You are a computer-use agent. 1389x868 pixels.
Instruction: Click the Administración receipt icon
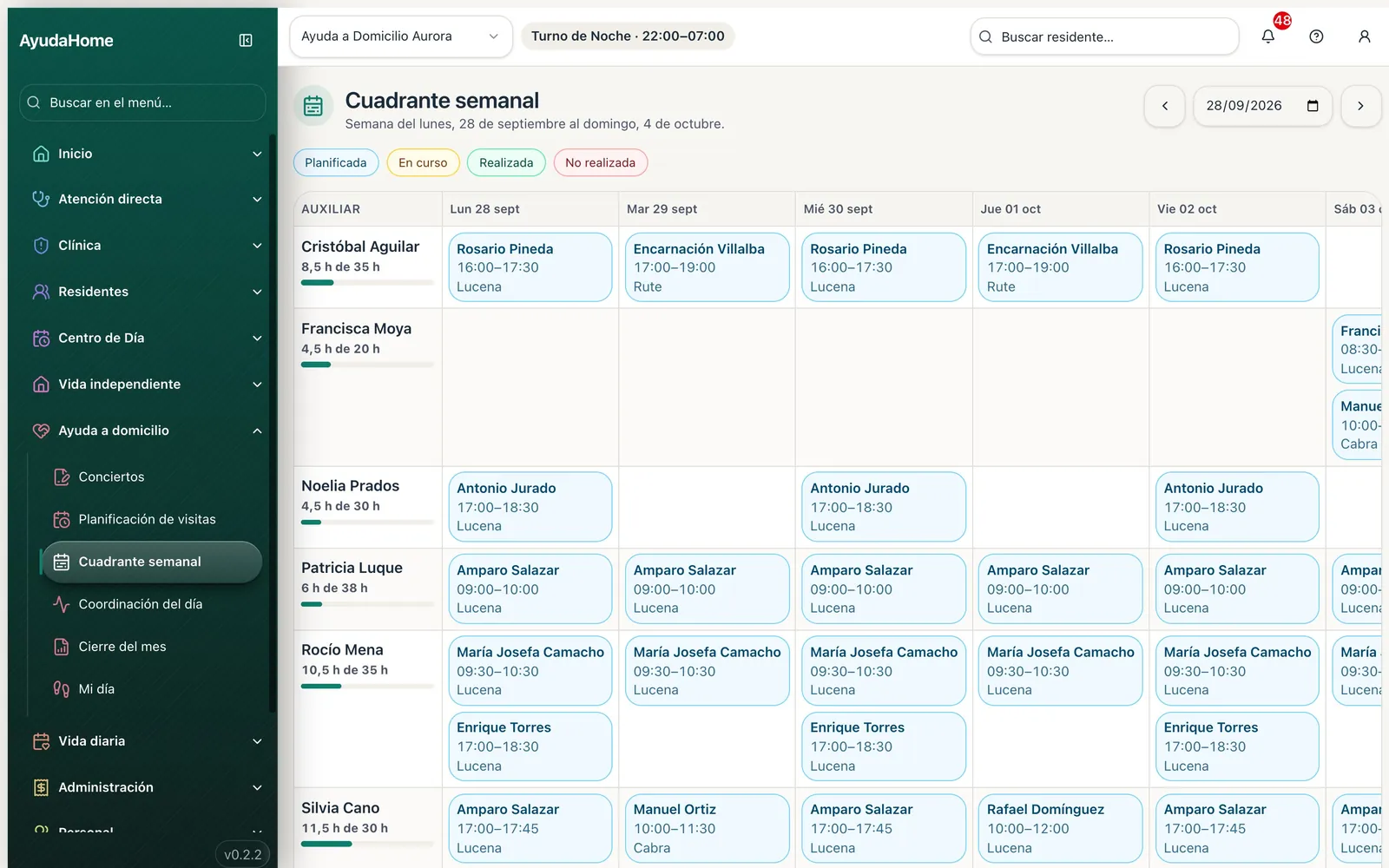[41, 787]
